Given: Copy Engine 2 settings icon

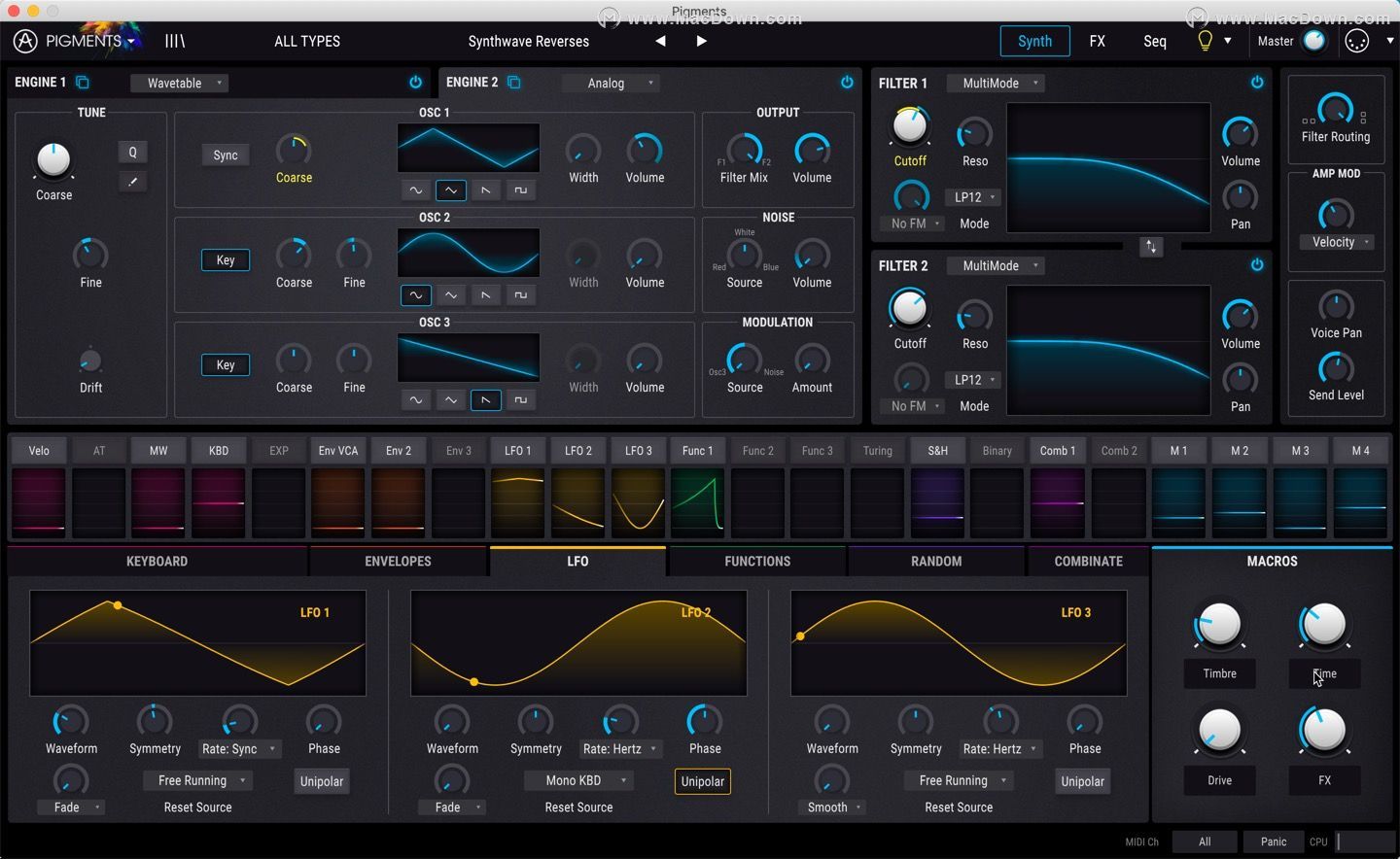Looking at the screenshot, I should coord(514,83).
